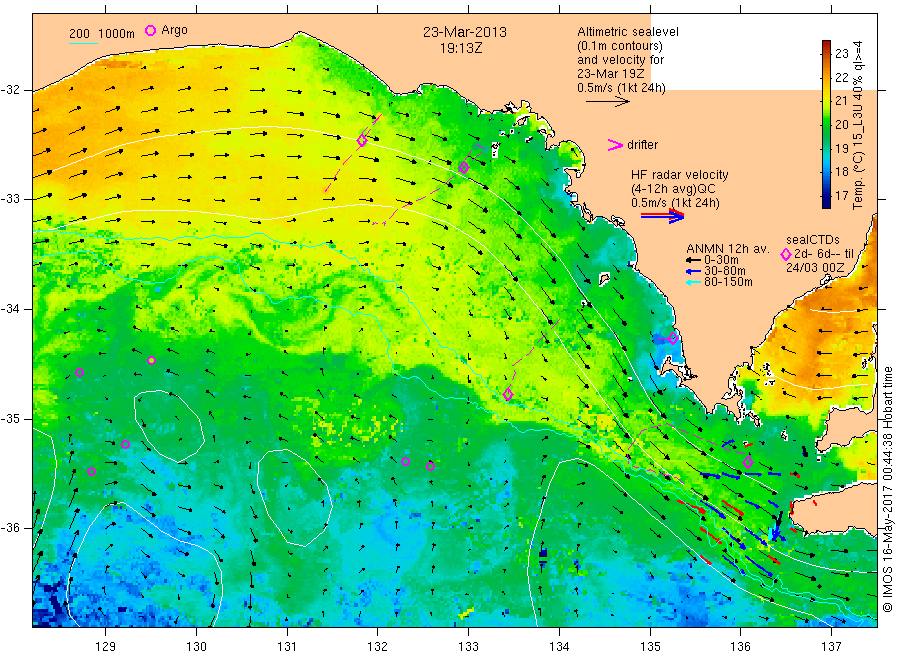This screenshot has height=660, width=900.
Task: Click sealCTD diamond near 133°E, 32.7°S
Action: click(464, 168)
